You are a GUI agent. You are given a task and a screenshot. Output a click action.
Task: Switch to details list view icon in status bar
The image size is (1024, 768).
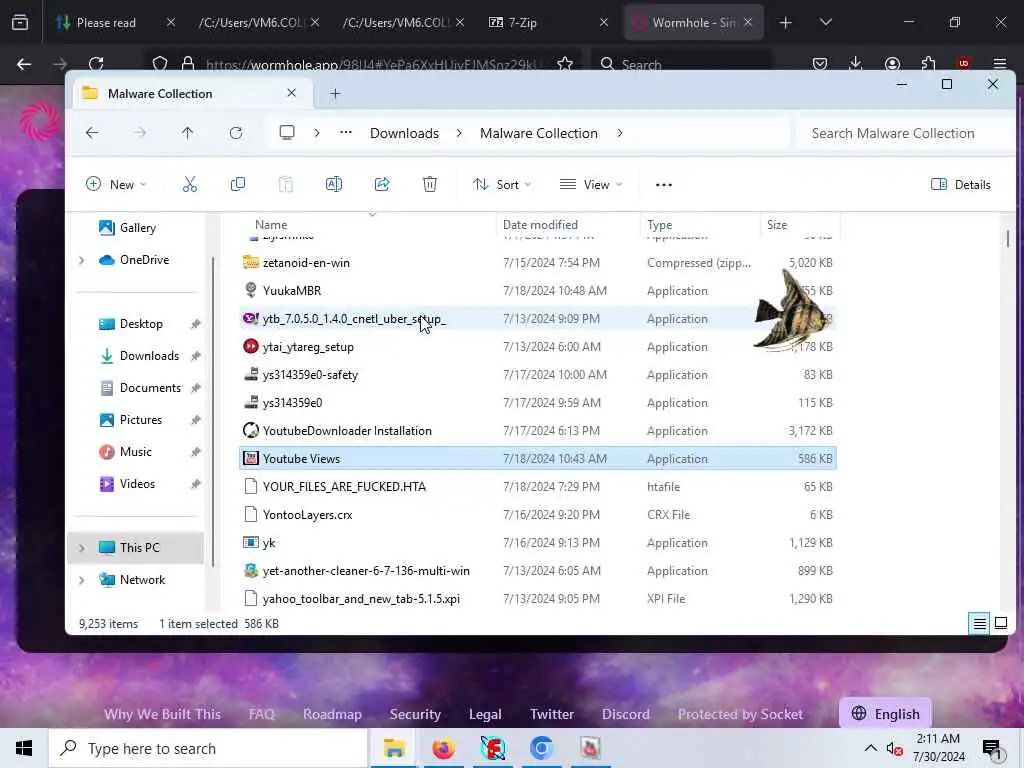pos(979,624)
